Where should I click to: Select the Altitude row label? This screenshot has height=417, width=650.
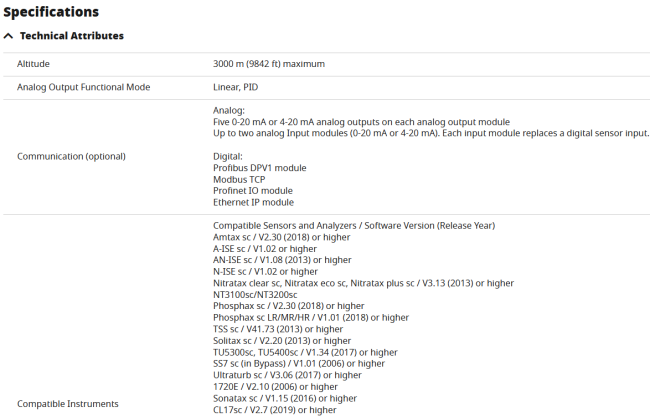[x=33, y=64]
